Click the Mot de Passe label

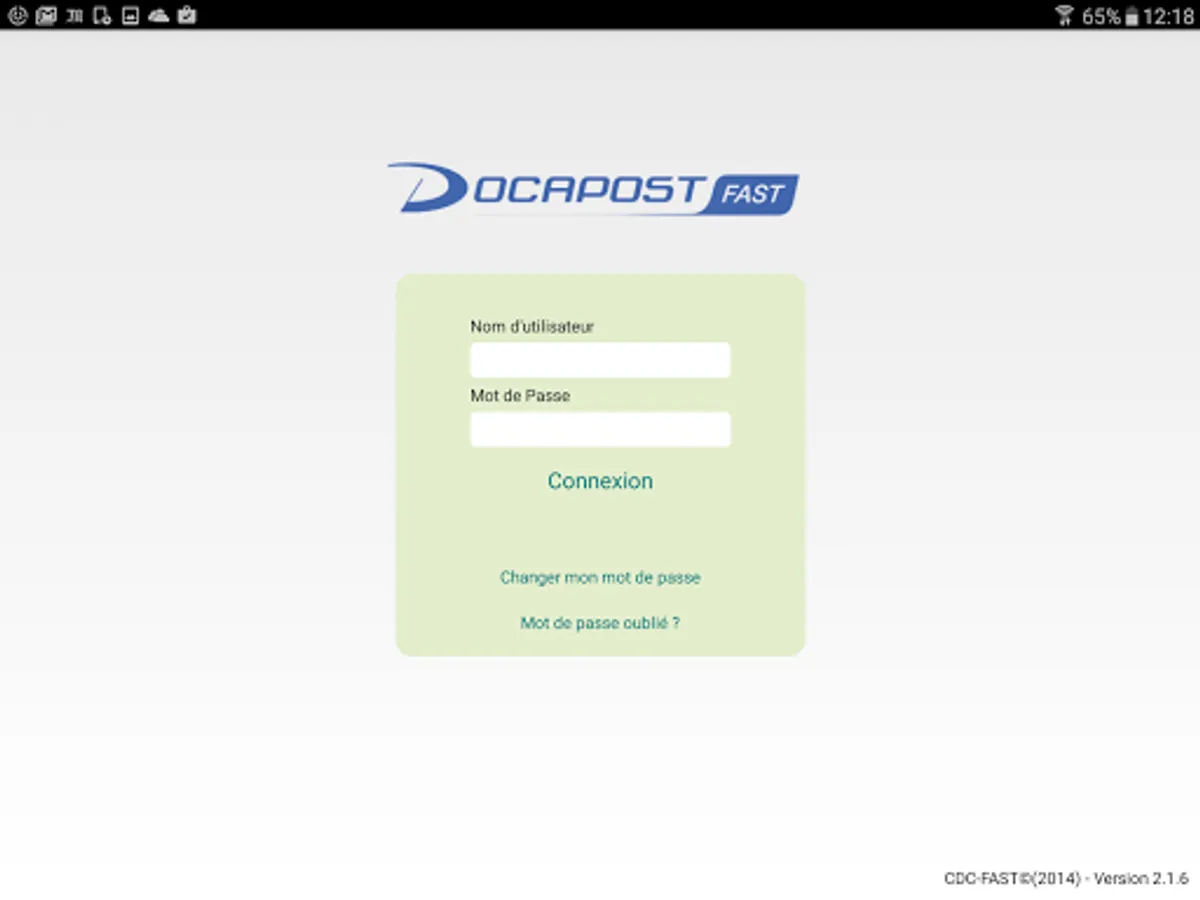520,395
